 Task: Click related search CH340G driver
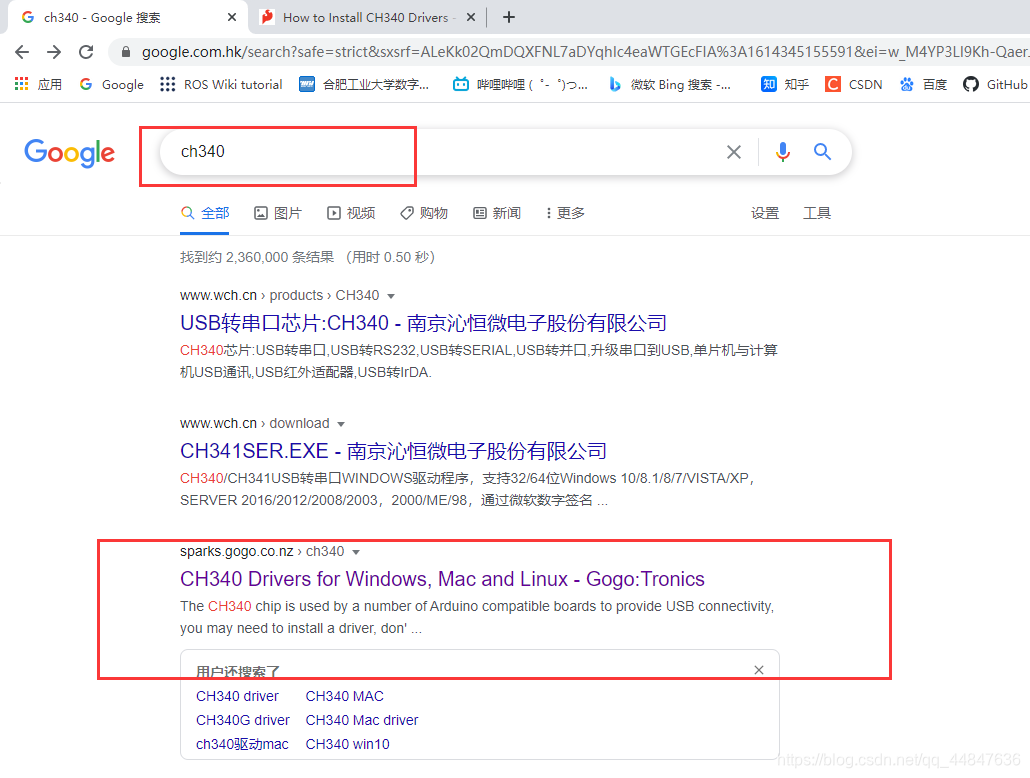(242, 720)
